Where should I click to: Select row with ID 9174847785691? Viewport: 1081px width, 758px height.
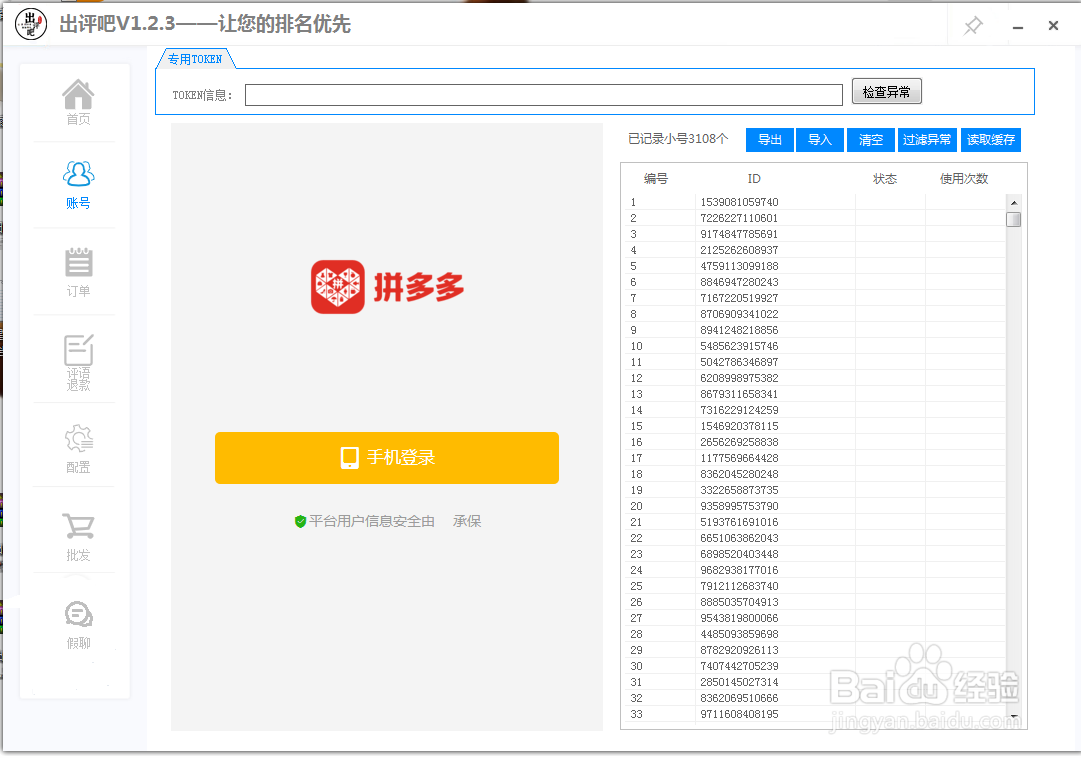pyautogui.click(x=815, y=234)
